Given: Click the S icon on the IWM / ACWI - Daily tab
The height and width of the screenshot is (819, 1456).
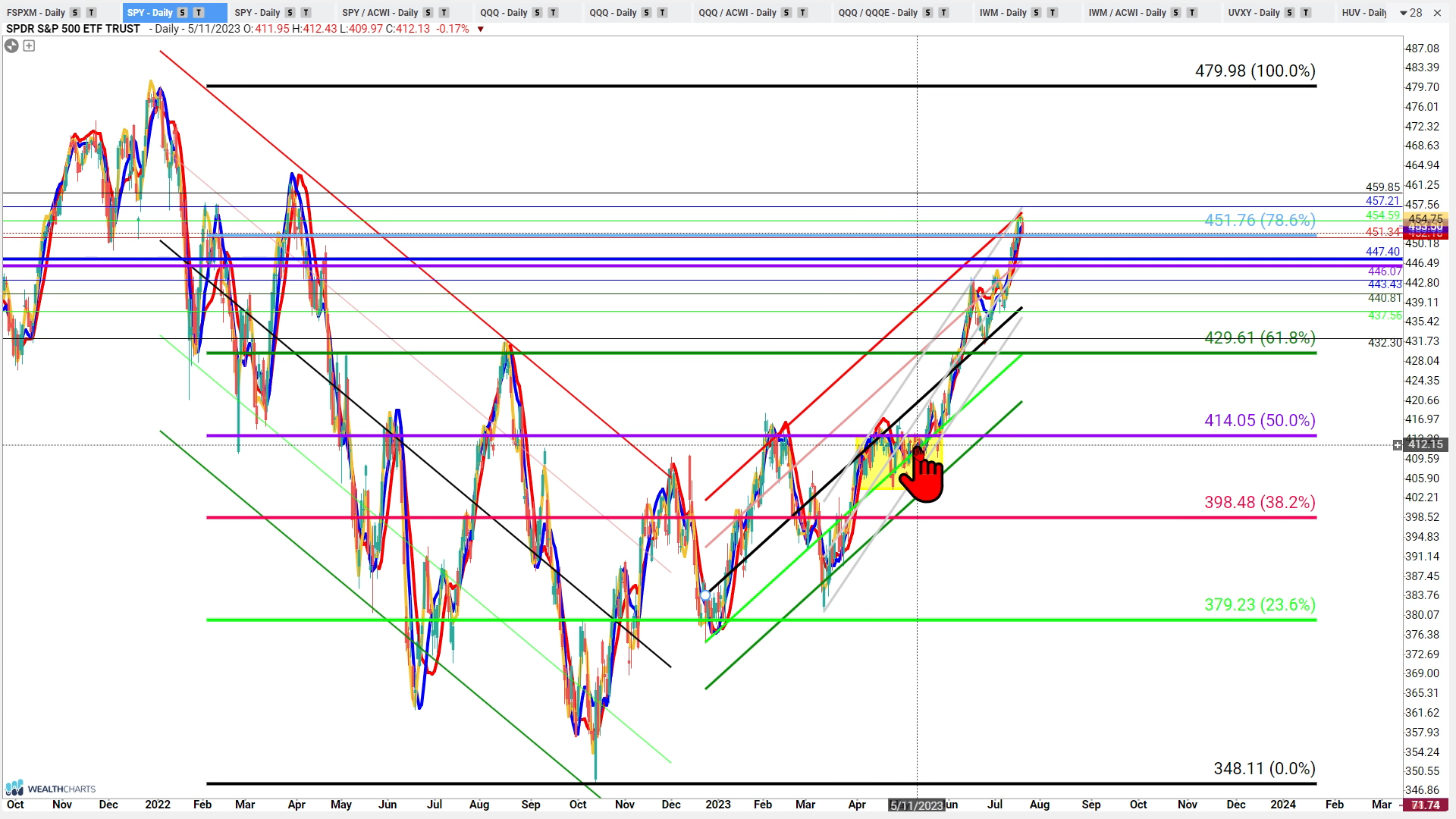Looking at the screenshot, I should pos(1176,13).
